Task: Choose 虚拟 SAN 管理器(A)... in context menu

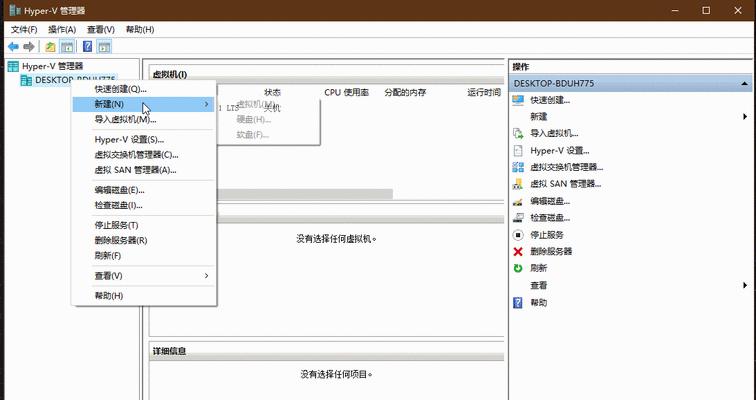Action: (x=144, y=170)
